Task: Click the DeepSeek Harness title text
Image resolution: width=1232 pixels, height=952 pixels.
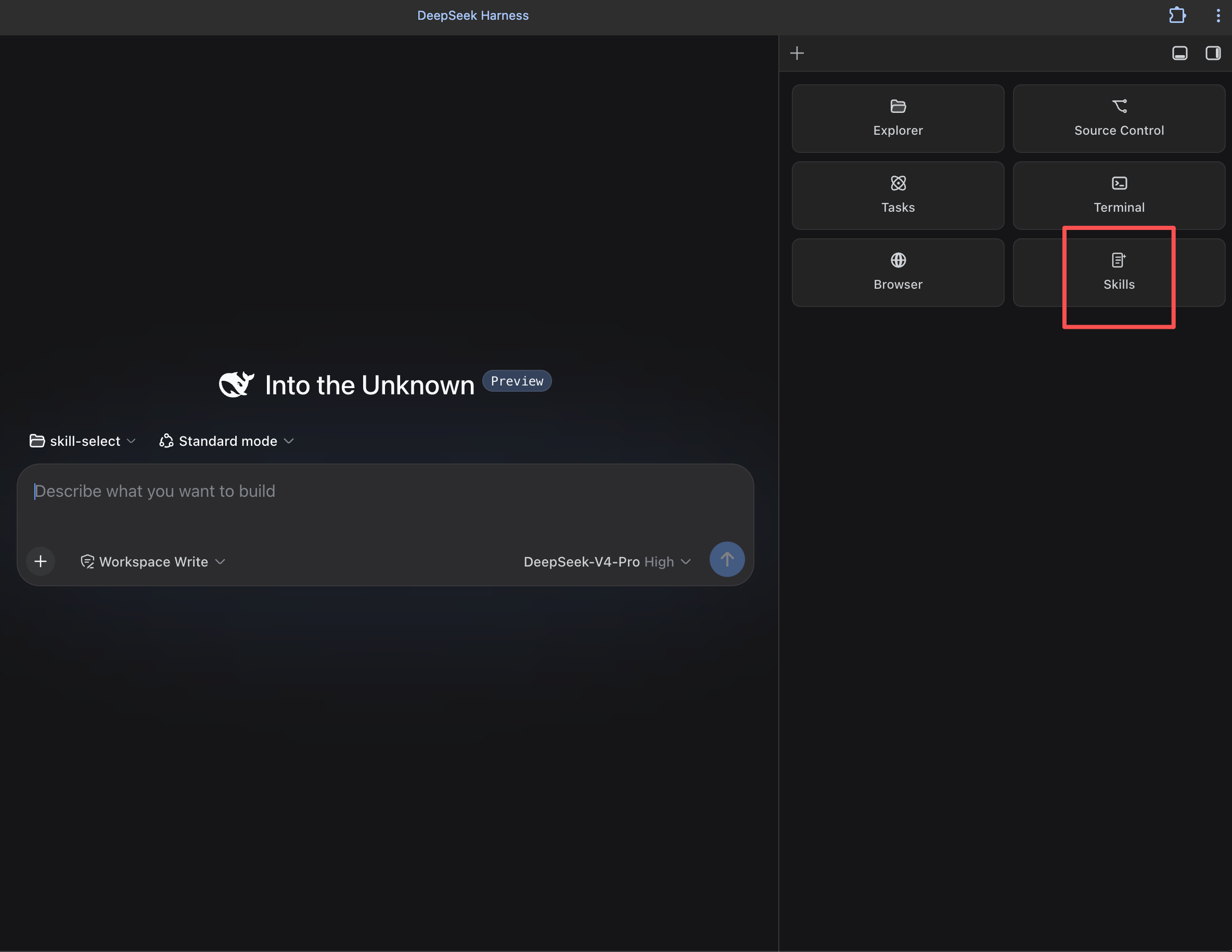Action: (473, 15)
